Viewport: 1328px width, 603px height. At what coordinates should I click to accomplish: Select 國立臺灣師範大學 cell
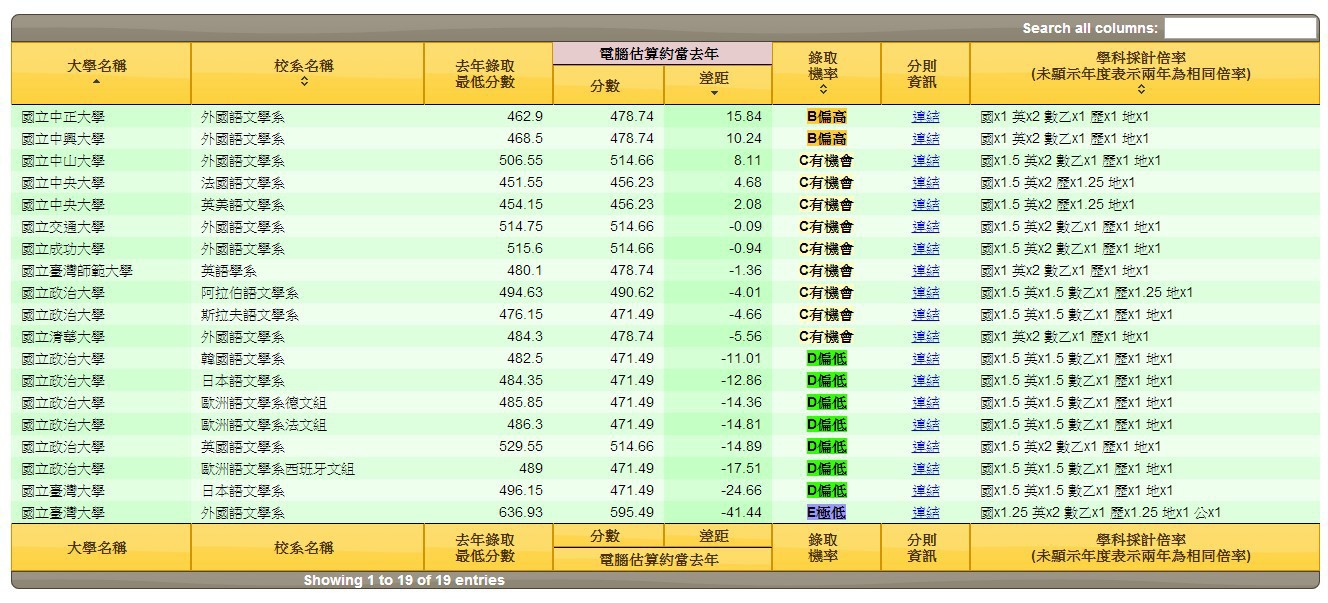pyautogui.click(x=101, y=270)
